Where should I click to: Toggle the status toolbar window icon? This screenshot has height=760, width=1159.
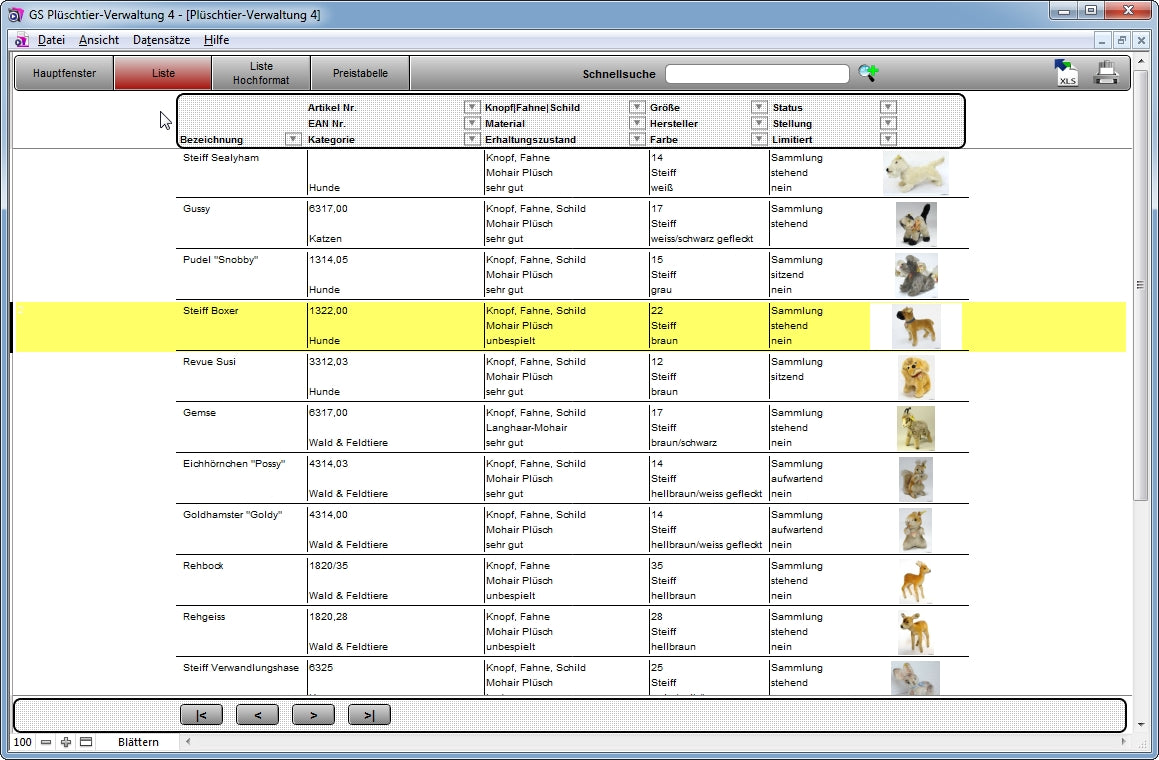click(x=86, y=742)
